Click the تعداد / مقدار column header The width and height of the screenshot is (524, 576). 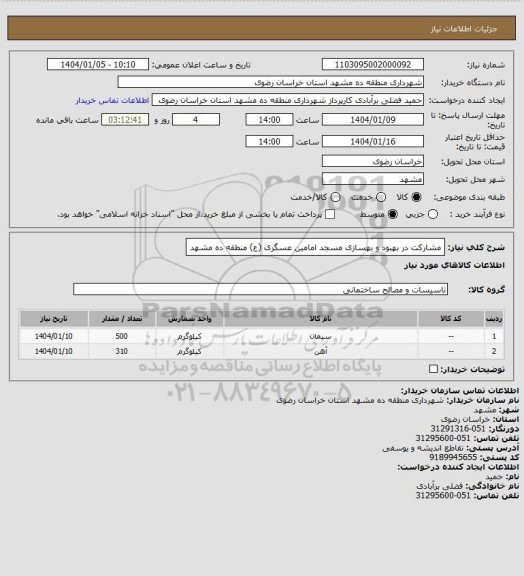[122, 318]
